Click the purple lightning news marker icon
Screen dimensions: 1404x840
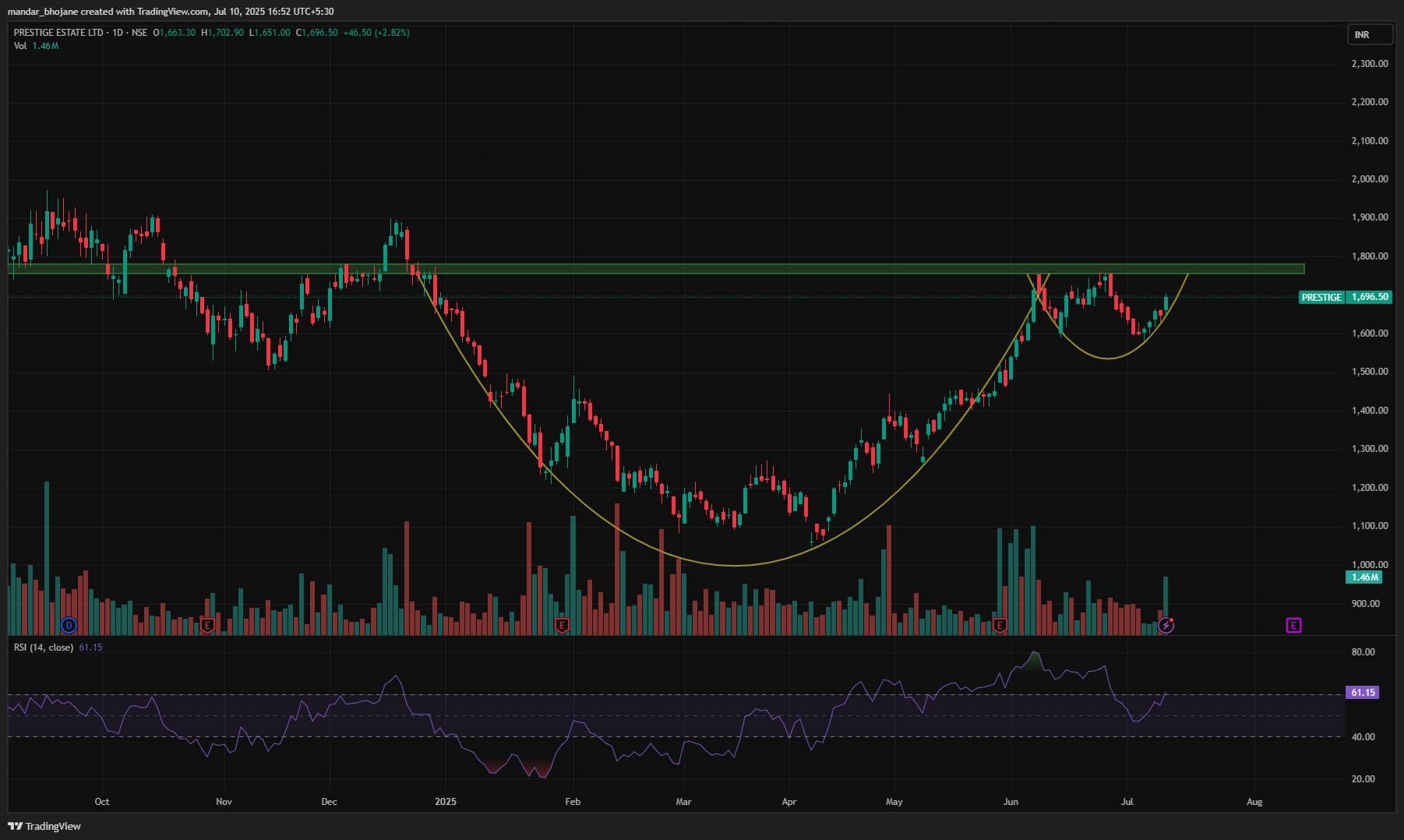coord(1166,625)
